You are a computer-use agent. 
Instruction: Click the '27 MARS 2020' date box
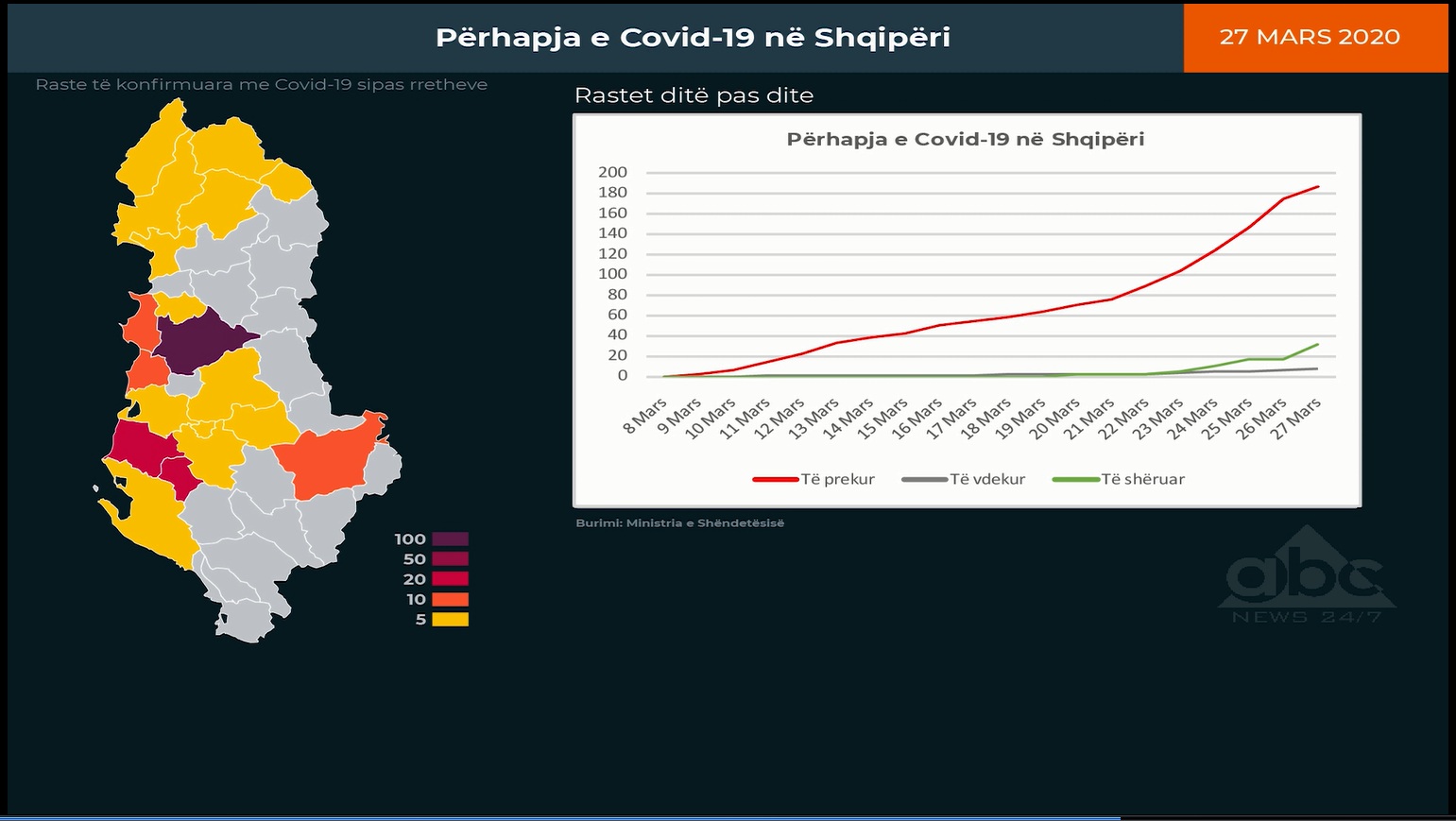click(1315, 38)
